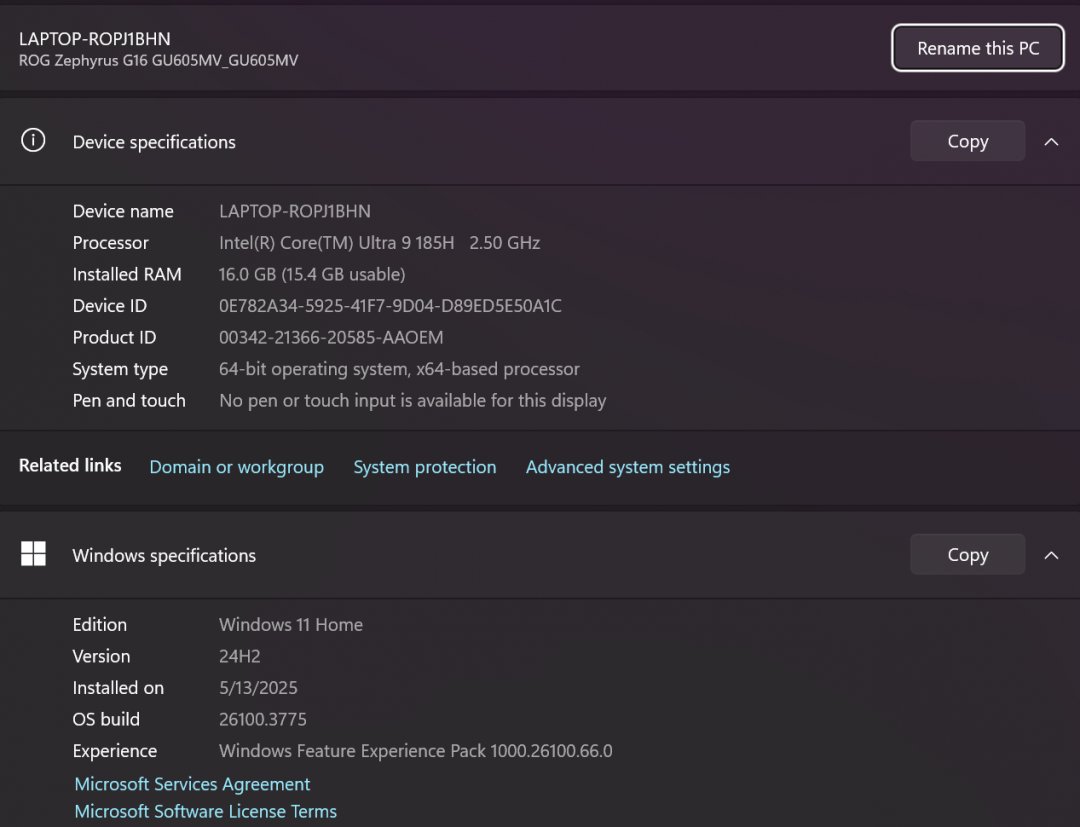Copy the Device specifications details
This screenshot has width=1080, height=827.
click(967, 141)
